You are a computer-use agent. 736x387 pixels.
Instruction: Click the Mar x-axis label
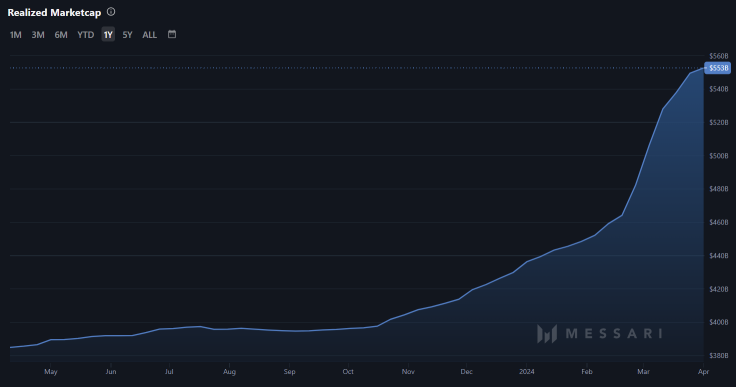[643, 372]
